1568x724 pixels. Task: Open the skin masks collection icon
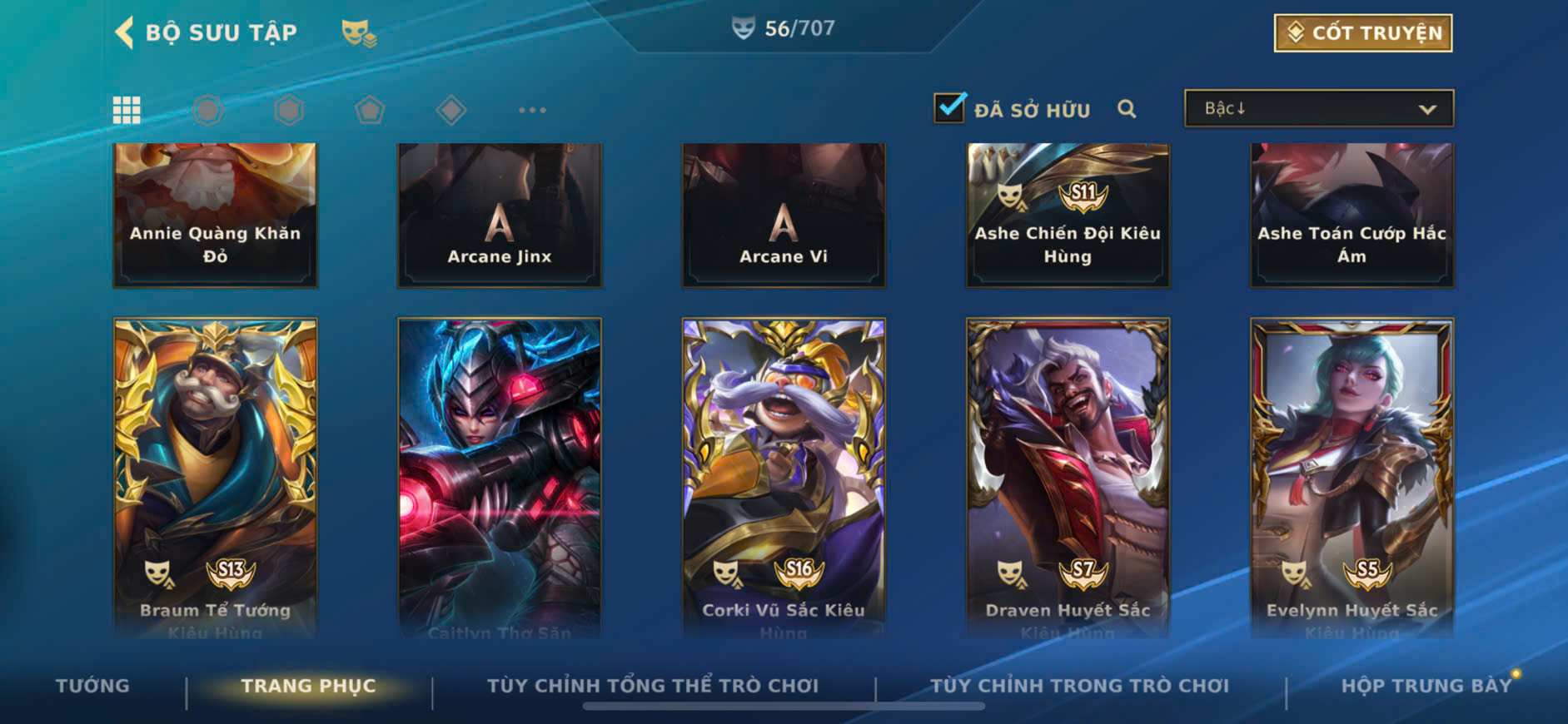tap(359, 33)
